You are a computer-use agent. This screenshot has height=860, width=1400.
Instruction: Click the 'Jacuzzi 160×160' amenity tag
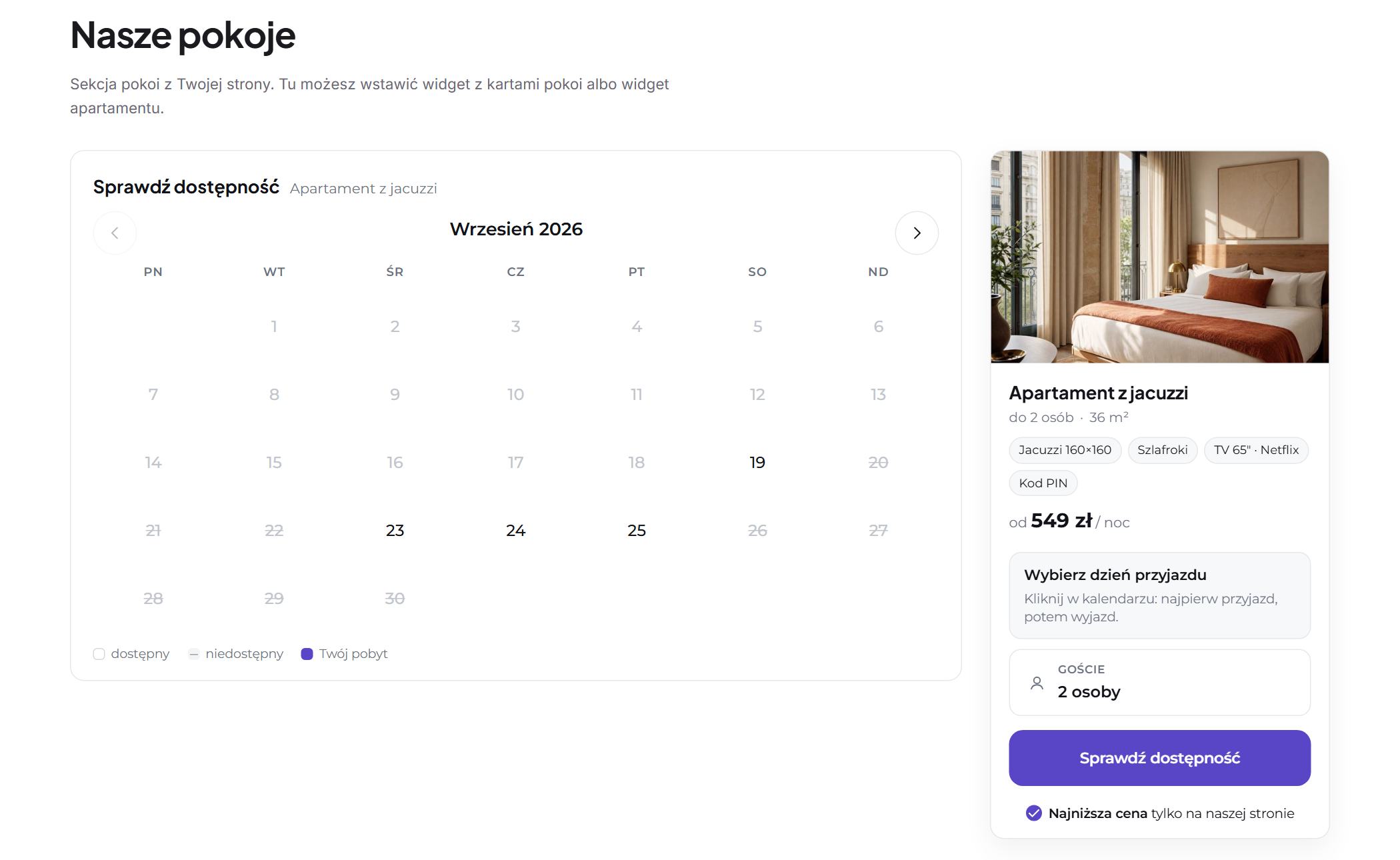tap(1065, 450)
